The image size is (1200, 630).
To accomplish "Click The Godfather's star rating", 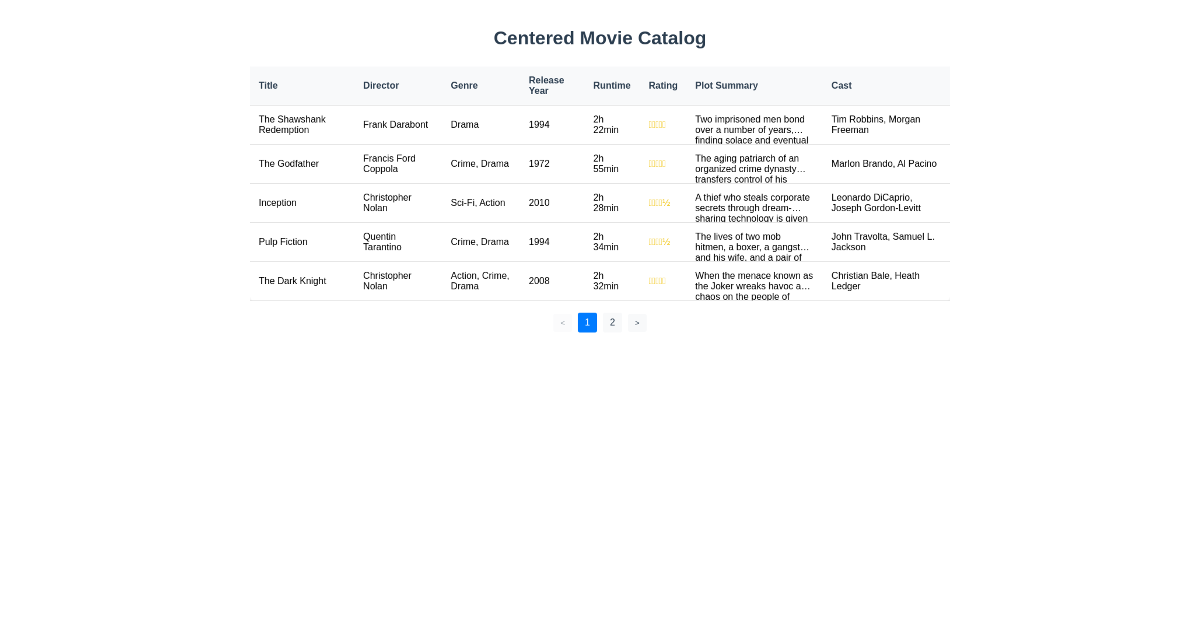I will pyautogui.click(x=657, y=163).
